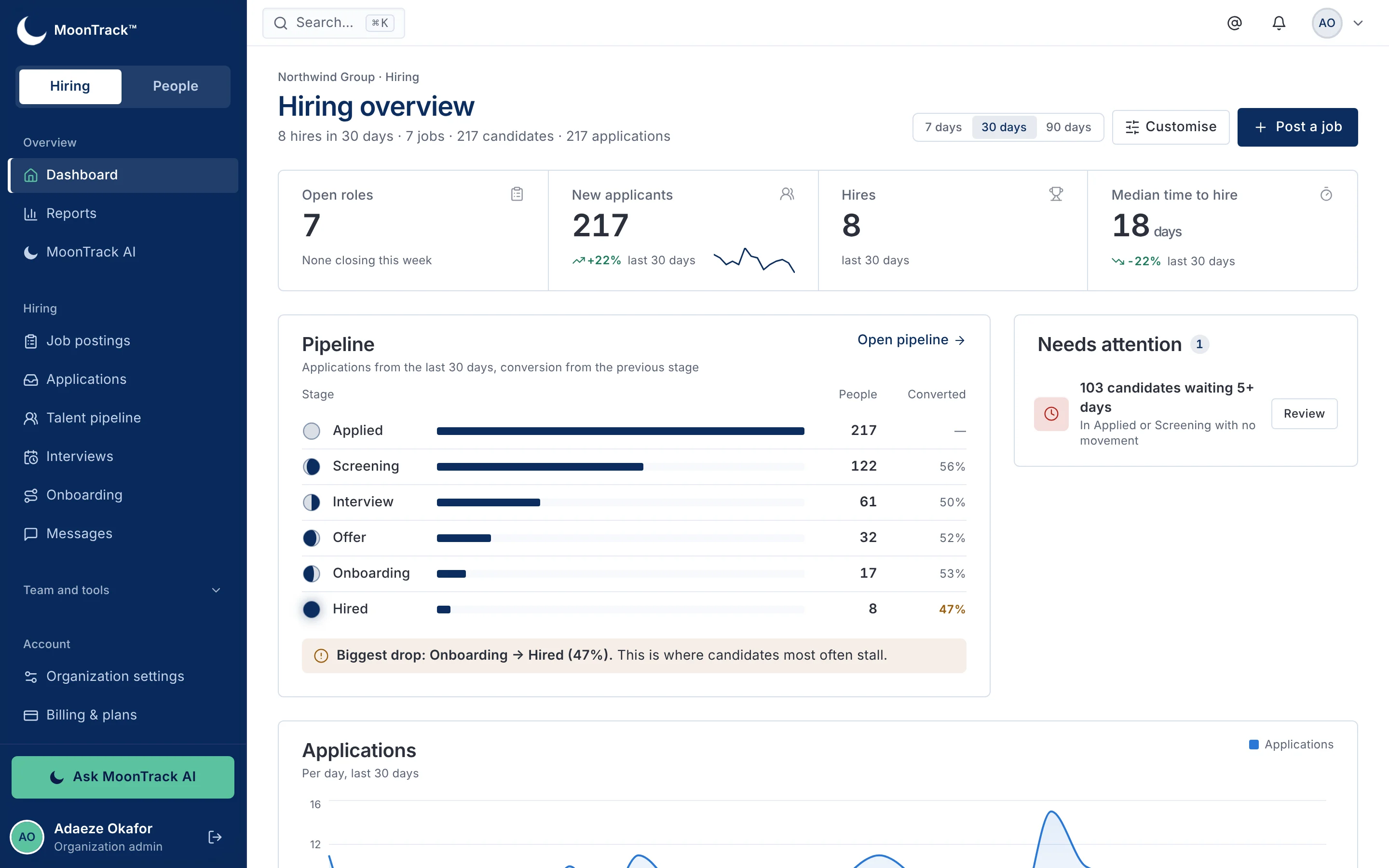Viewport: 1389px width, 868px height.
Task: Select the 7 days range
Action: point(943,127)
